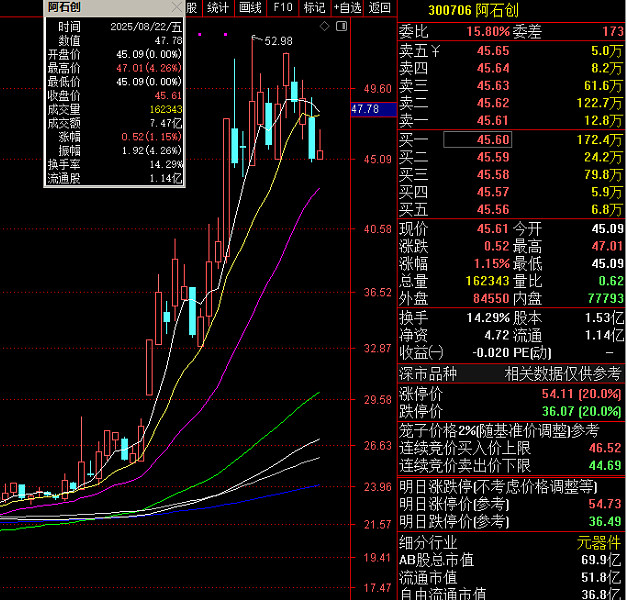Screen dimensions: 627x600
Task: Add stock via +自选 button
Action: coord(347,7)
